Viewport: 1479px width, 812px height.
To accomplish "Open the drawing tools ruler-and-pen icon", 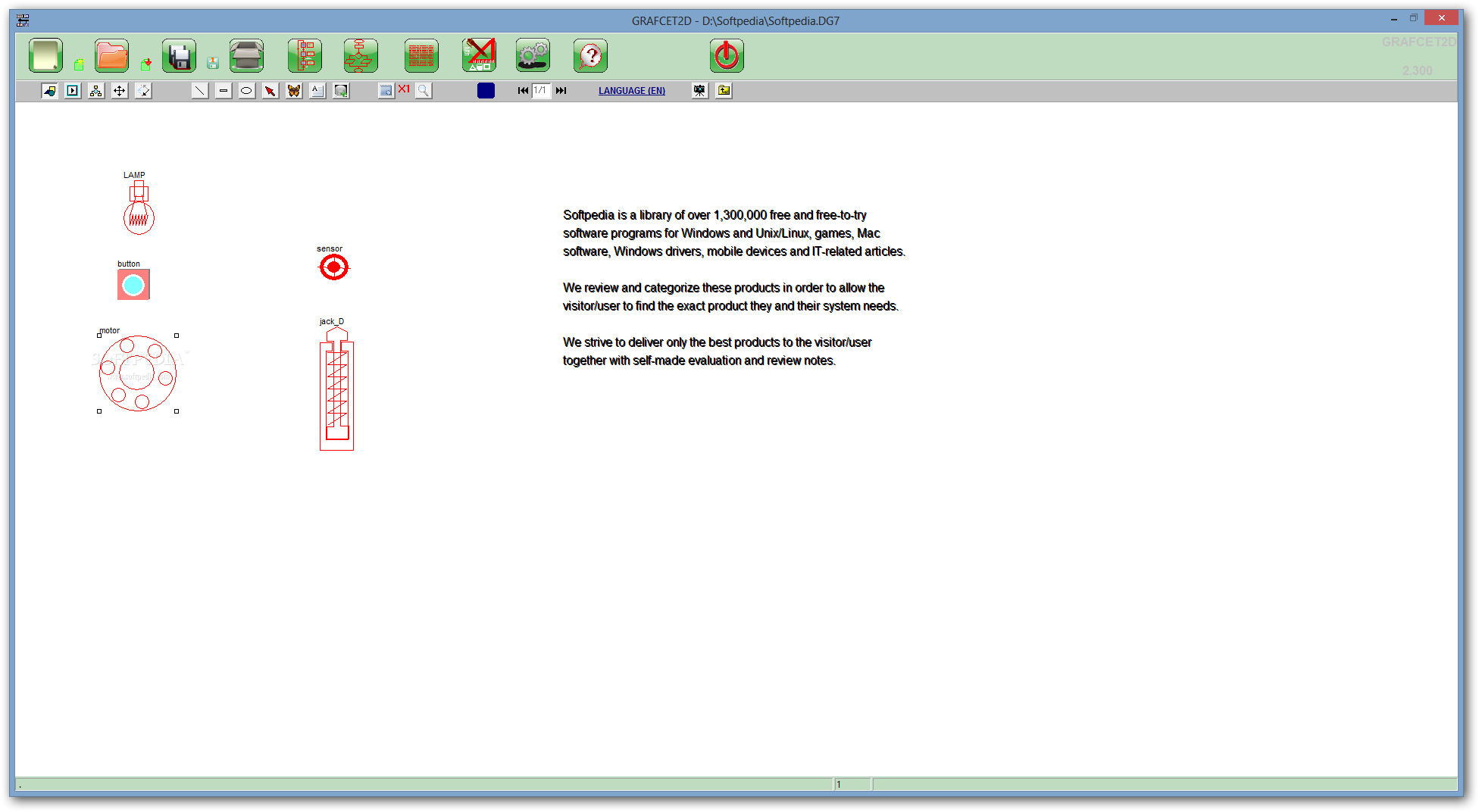I will click(479, 56).
